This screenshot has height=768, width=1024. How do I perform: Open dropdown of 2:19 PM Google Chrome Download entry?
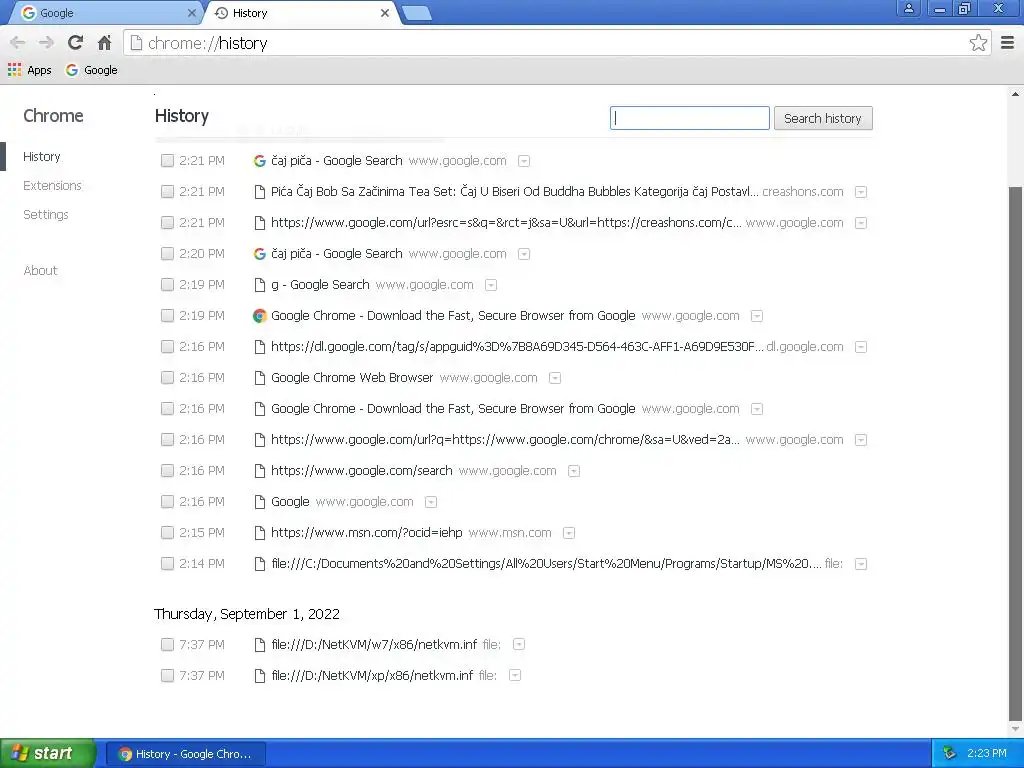click(x=757, y=316)
